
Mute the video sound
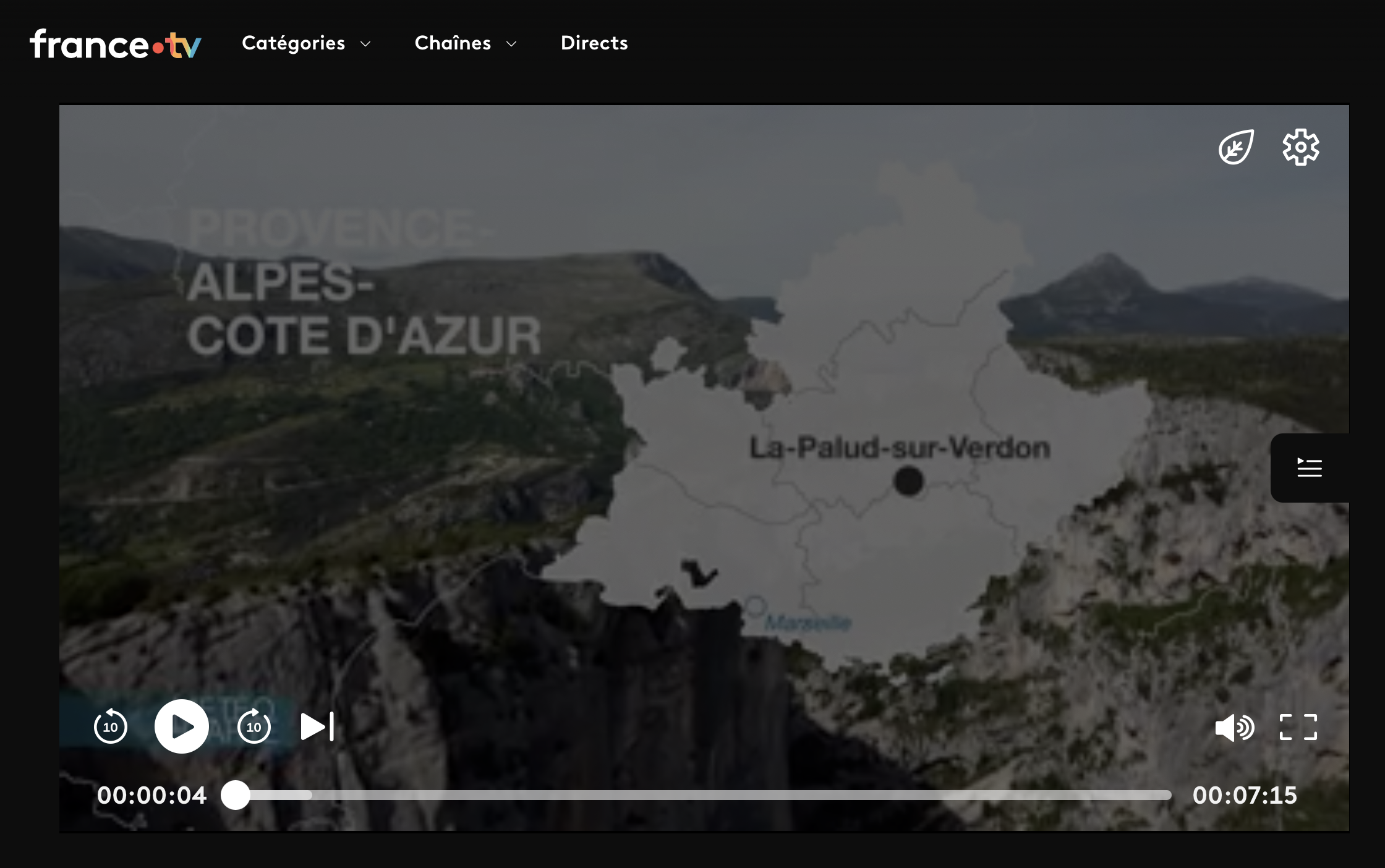(x=1234, y=727)
